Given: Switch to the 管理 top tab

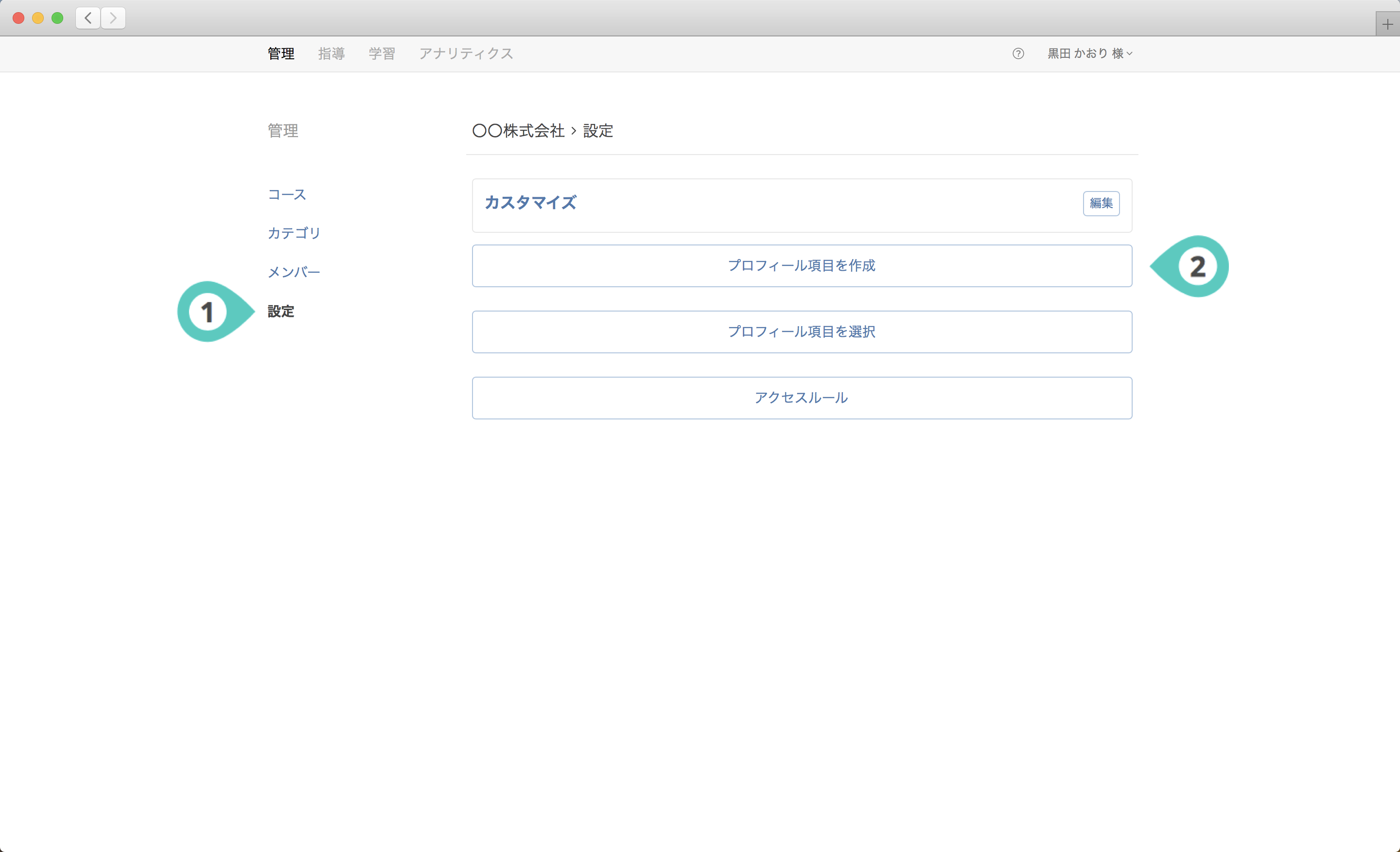Looking at the screenshot, I should coord(280,53).
